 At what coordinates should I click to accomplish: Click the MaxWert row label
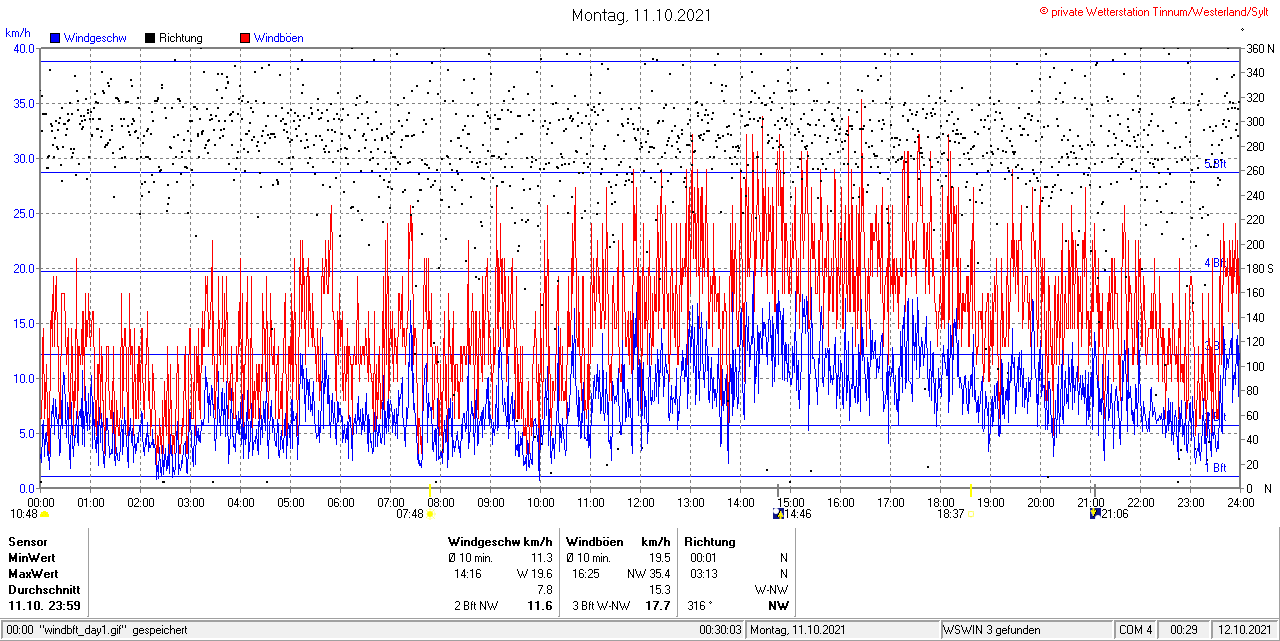pyautogui.click(x=33, y=574)
